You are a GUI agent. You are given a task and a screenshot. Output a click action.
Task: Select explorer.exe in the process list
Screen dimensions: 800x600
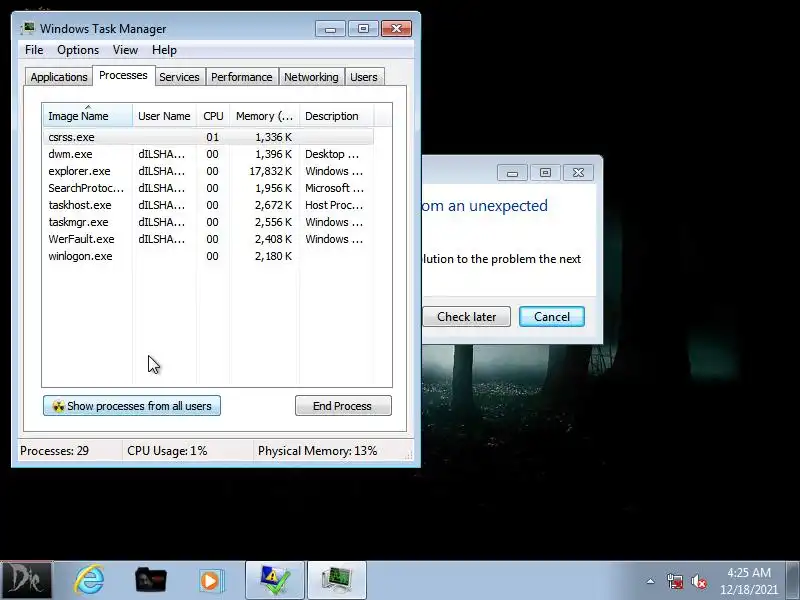click(x=208, y=171)
